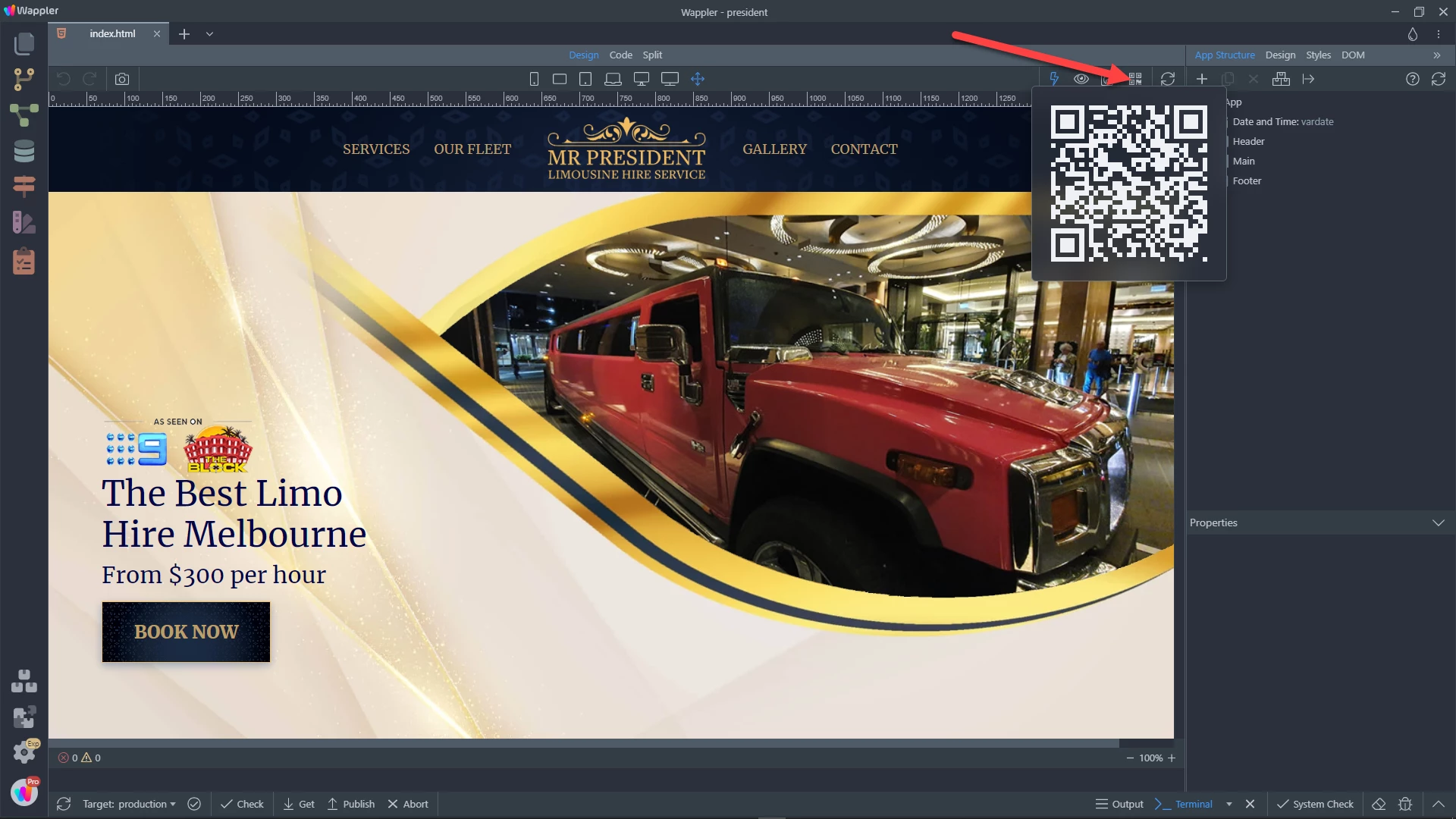Click the zoom plus next to 100%
The image size is (1456, 819).
click(x=1172, y=758)
